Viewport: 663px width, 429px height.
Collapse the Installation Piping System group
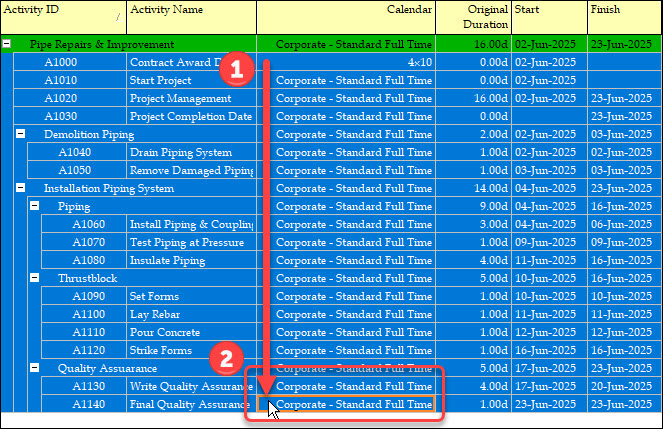pos(21,188)
